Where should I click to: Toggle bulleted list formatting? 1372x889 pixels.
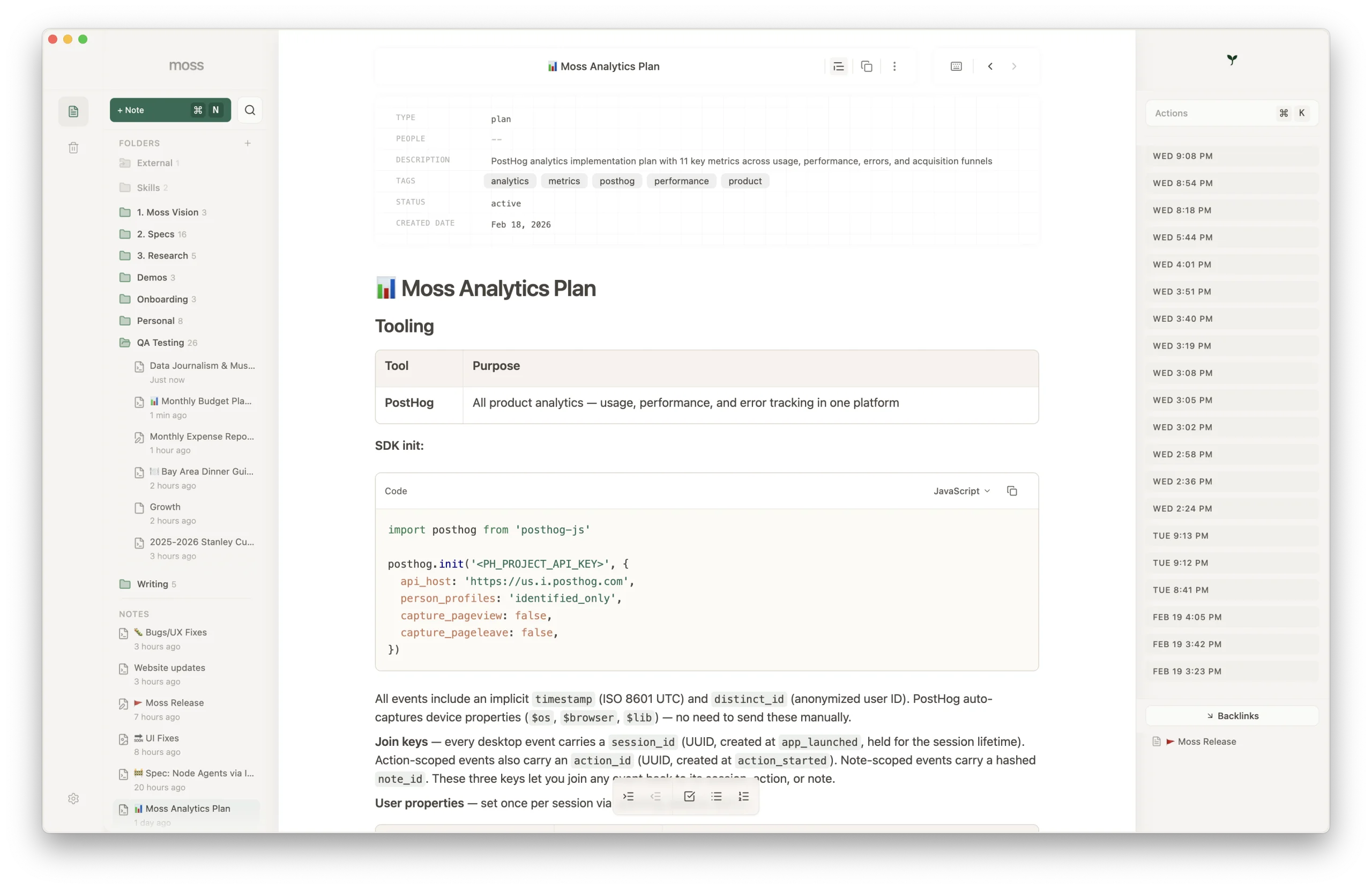point(716,797)
